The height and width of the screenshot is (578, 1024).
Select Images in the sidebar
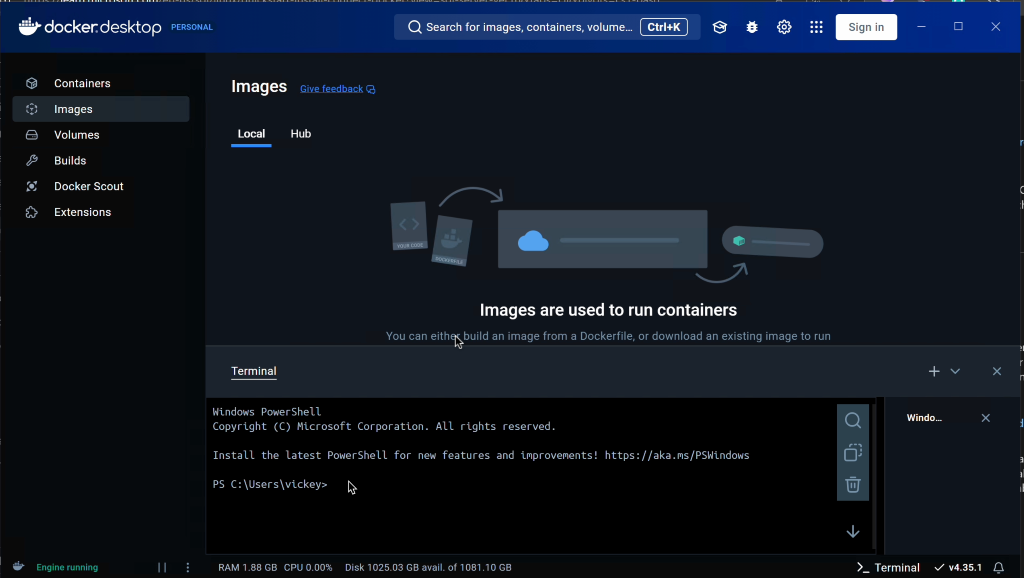101,109
